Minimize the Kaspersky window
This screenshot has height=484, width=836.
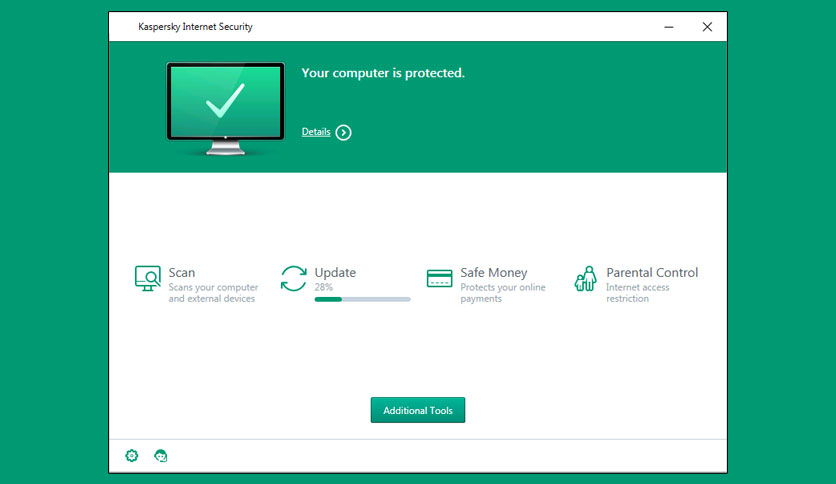(669, 27)
